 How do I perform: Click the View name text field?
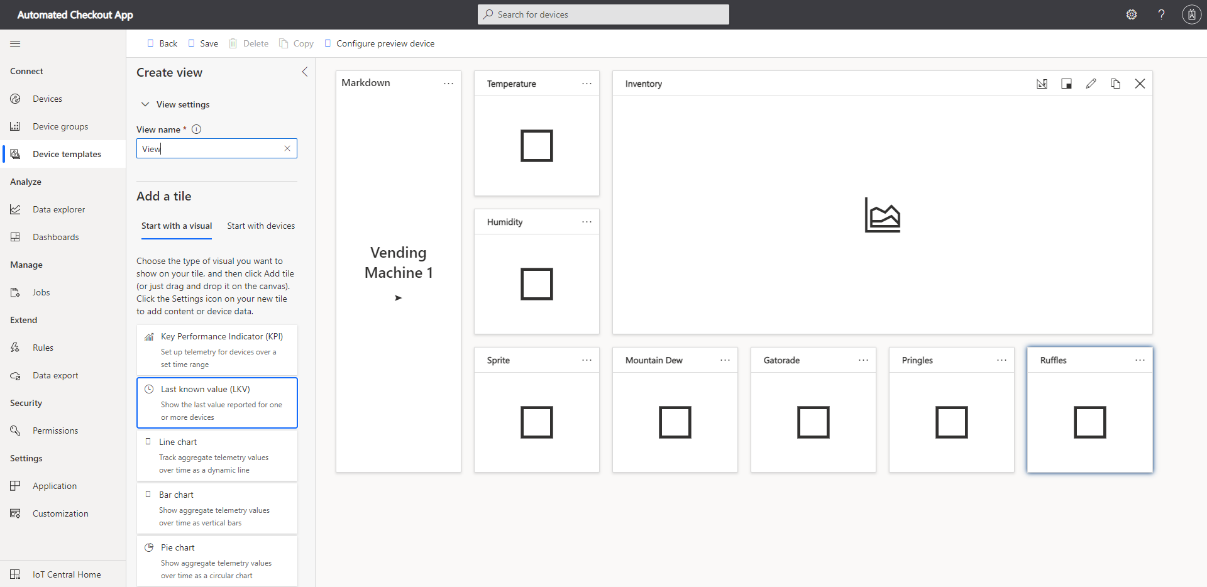(x=217, y=148)
